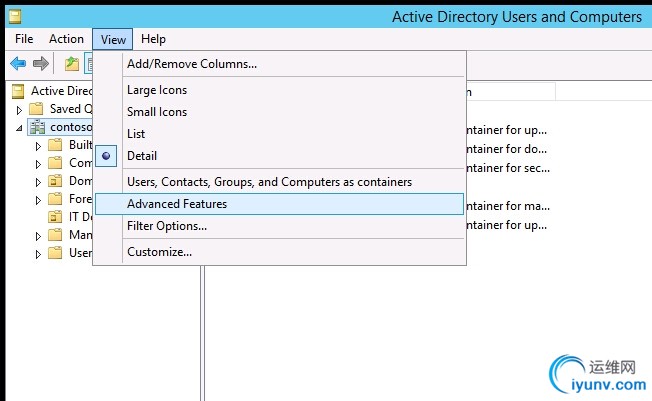Screen dimensions: 652x401
Task: Open the File menu
Action: click(24, 39)
